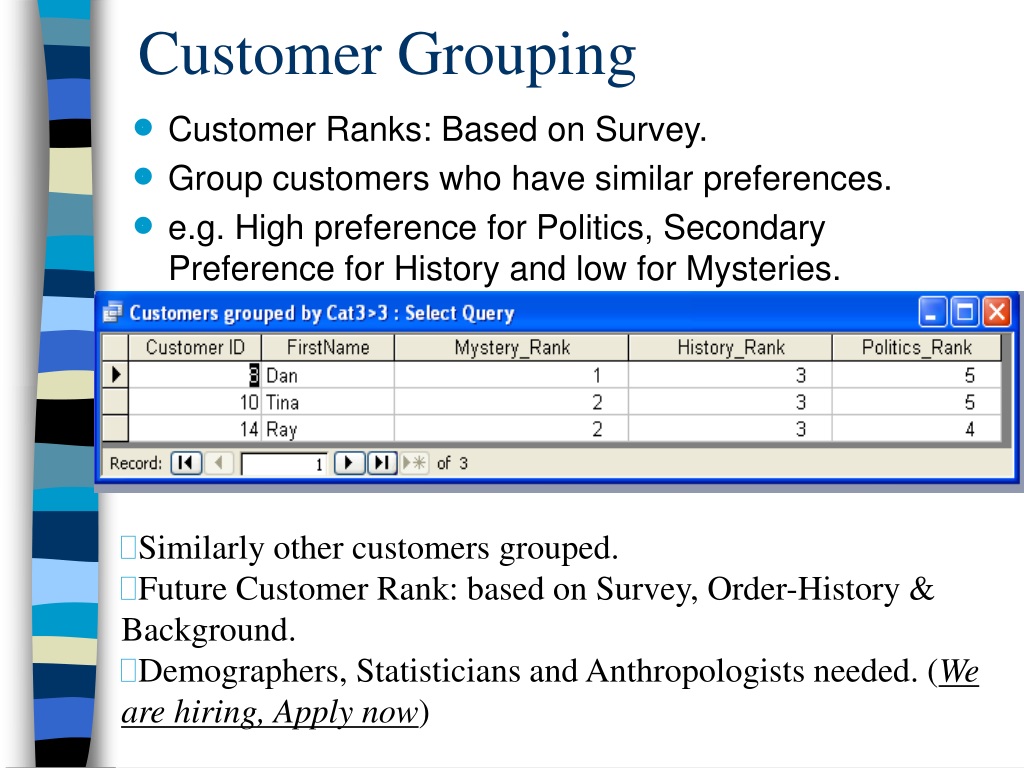The height and width of the screenshot is (768, 1024).
Task: Select Ray's row via row selector
Action: pyautogui.click(x=116, y=428)
